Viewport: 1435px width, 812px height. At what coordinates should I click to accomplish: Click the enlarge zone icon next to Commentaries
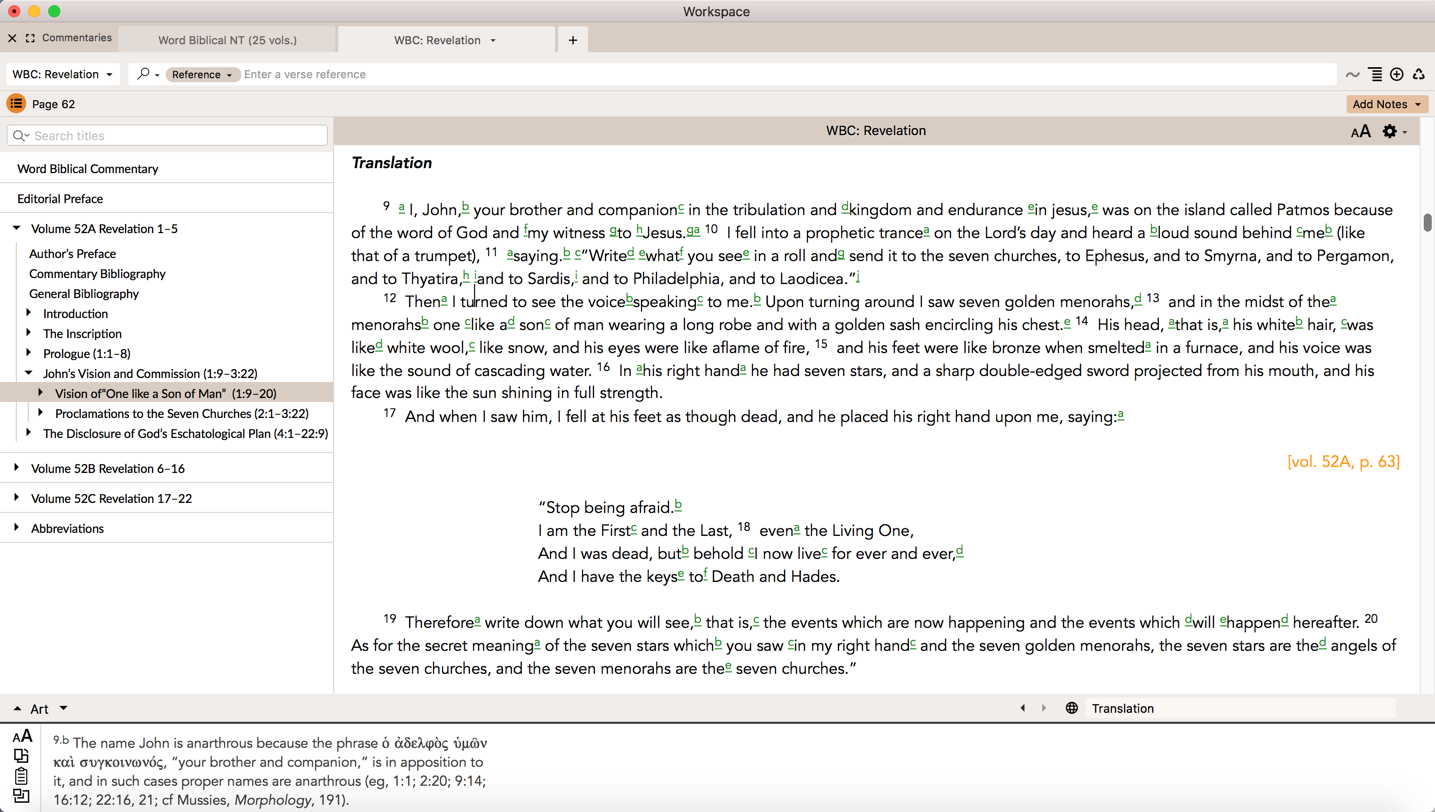tap(30, 38)
